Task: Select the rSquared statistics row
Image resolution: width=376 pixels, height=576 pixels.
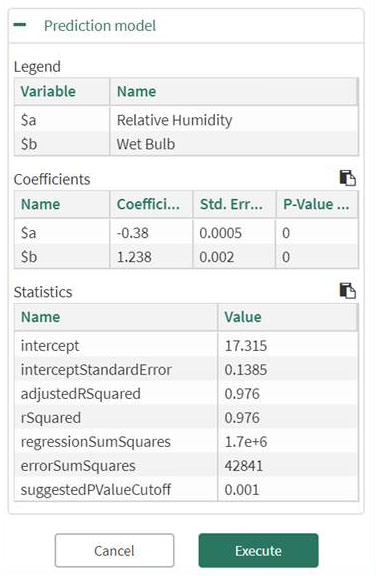Action: 186,417
